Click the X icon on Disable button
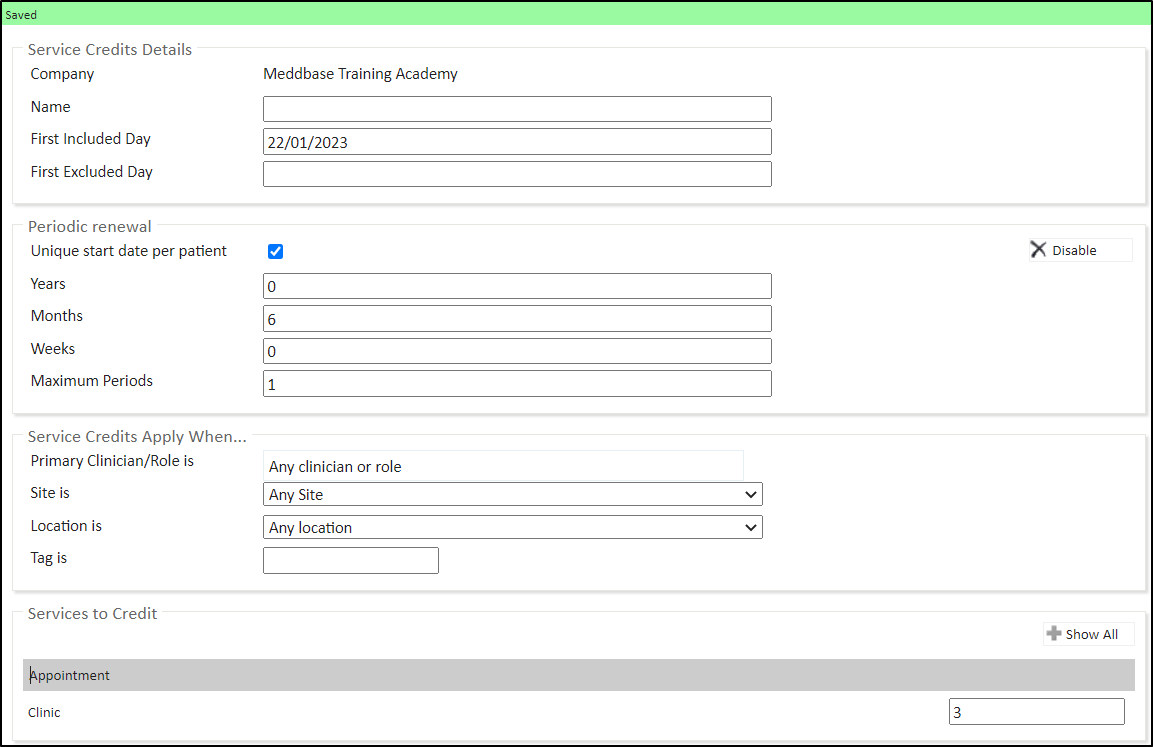The height and width of the screenshot is (747, 1153). pyautogui.click(x=1038, y=250)
